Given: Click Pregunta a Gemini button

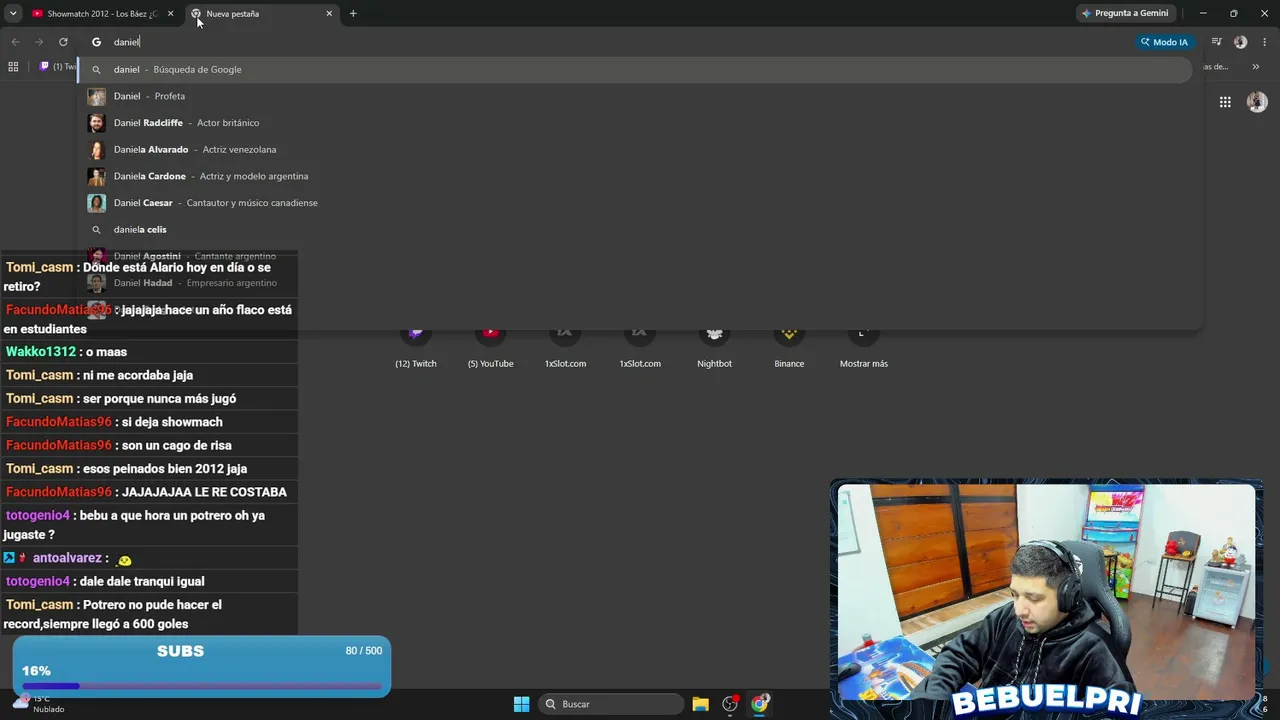Looking at the screenshot, I should pyautogui.click(x=1124, y=14).
